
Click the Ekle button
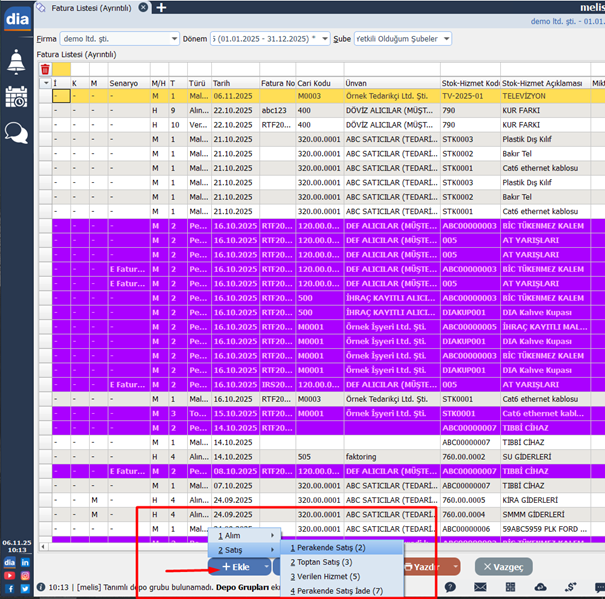point(236,566)
